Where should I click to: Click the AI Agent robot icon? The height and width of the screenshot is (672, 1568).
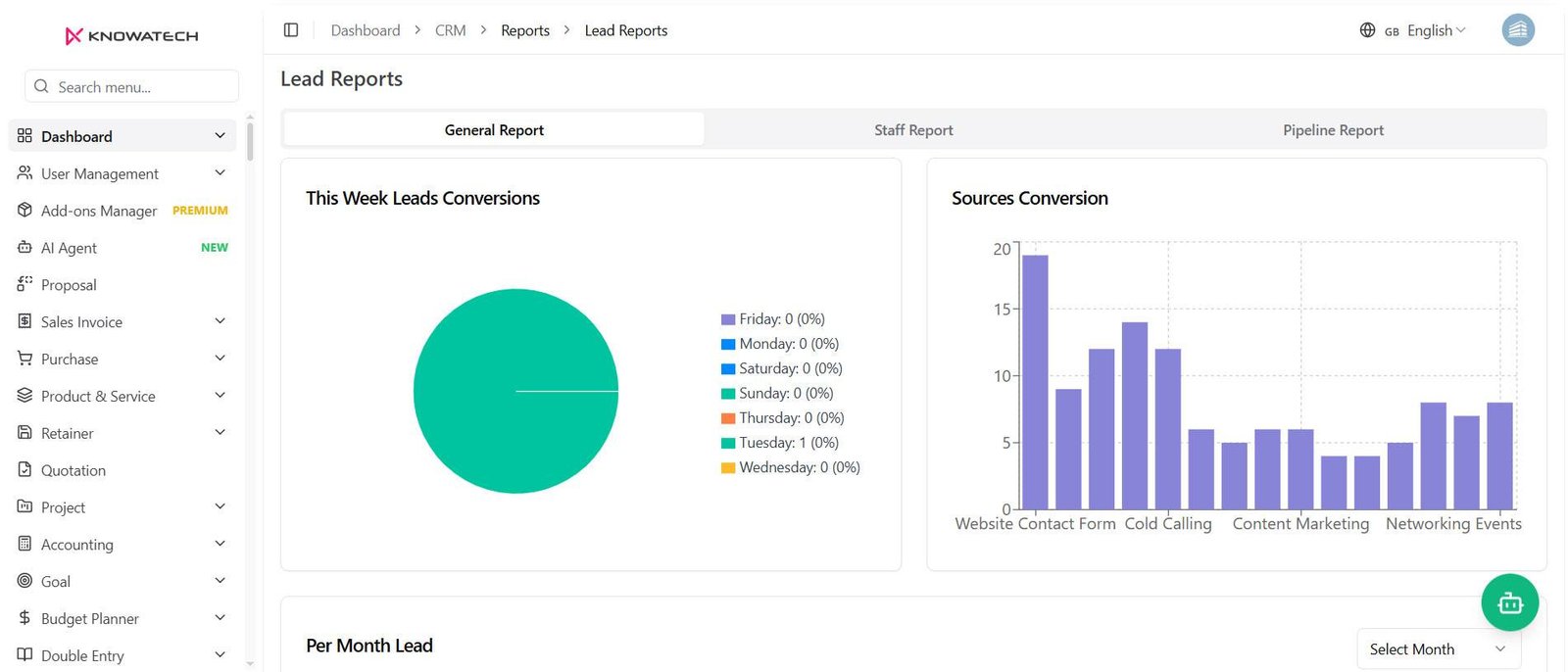24,248
